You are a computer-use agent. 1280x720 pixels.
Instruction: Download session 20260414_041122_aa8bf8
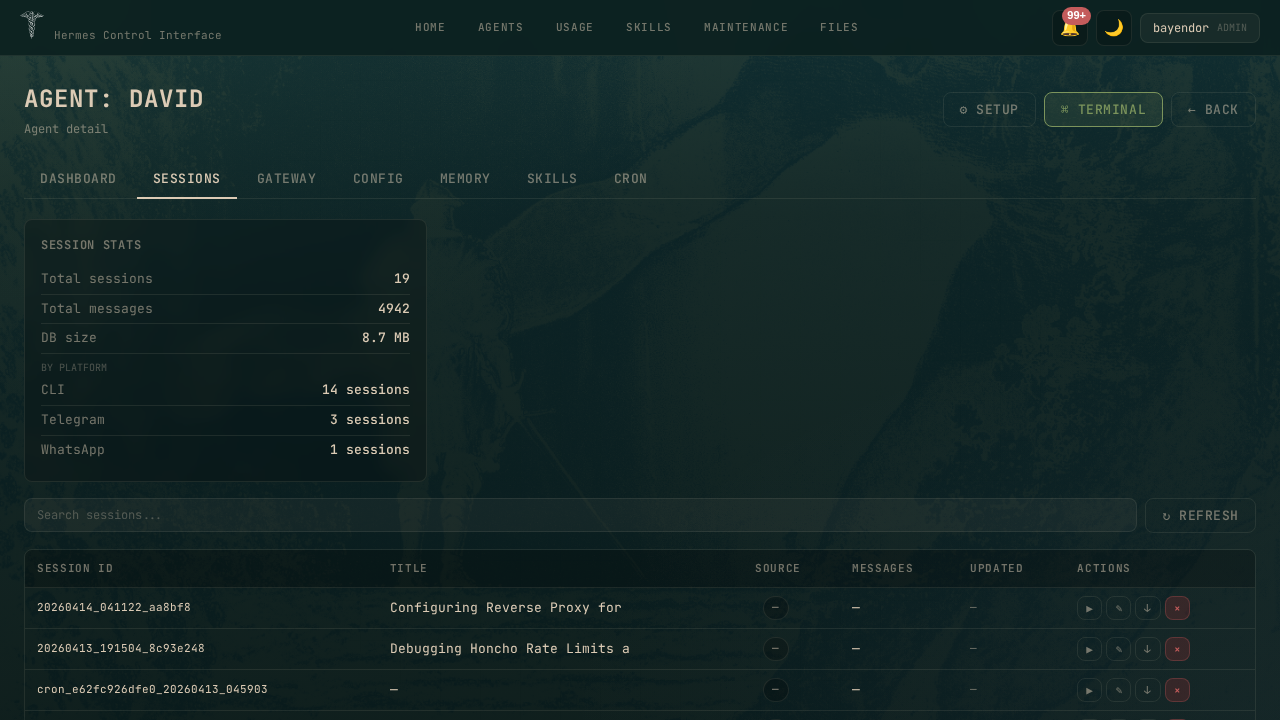[x=1147, y=608]
